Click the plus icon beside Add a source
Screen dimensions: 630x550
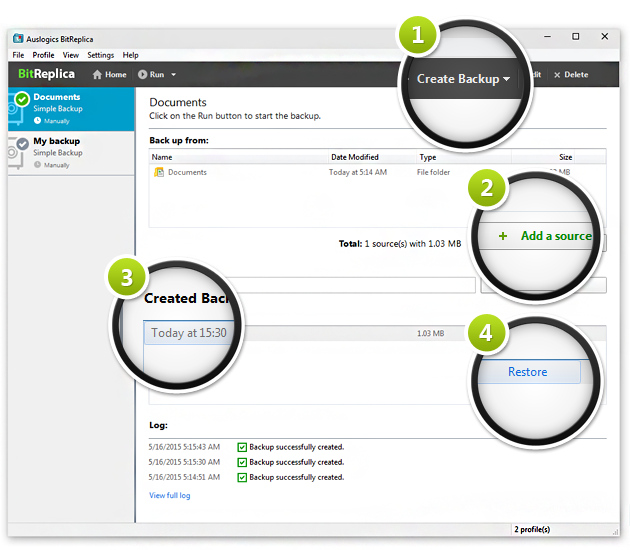(503, 236)
